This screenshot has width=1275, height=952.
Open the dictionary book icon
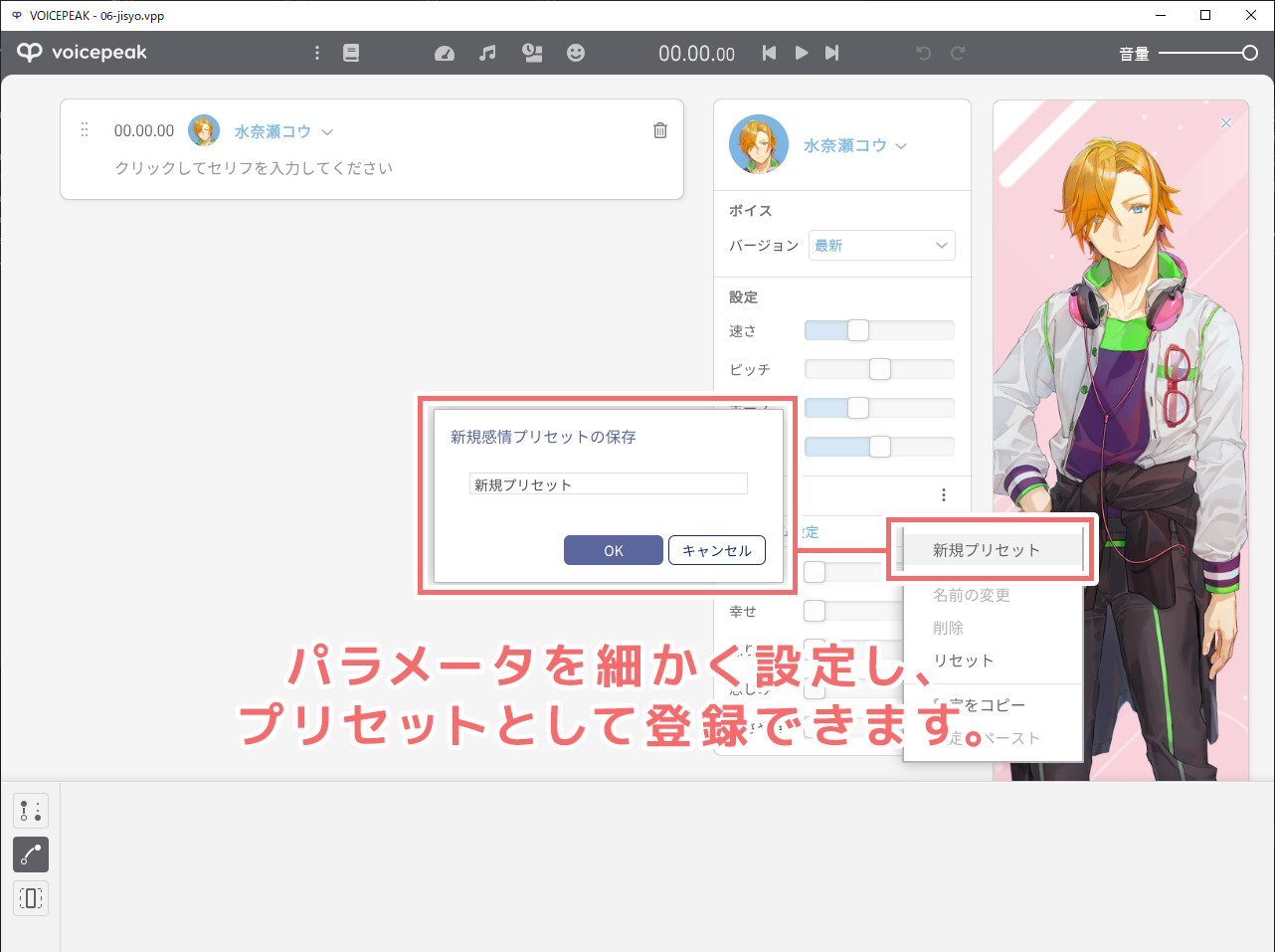[351, 53]
